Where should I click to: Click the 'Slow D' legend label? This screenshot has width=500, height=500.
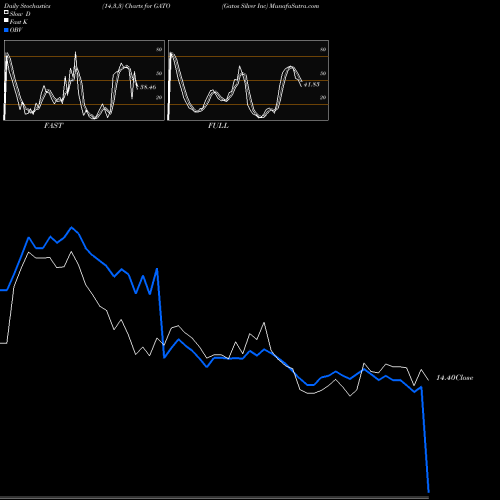[20, 14]
